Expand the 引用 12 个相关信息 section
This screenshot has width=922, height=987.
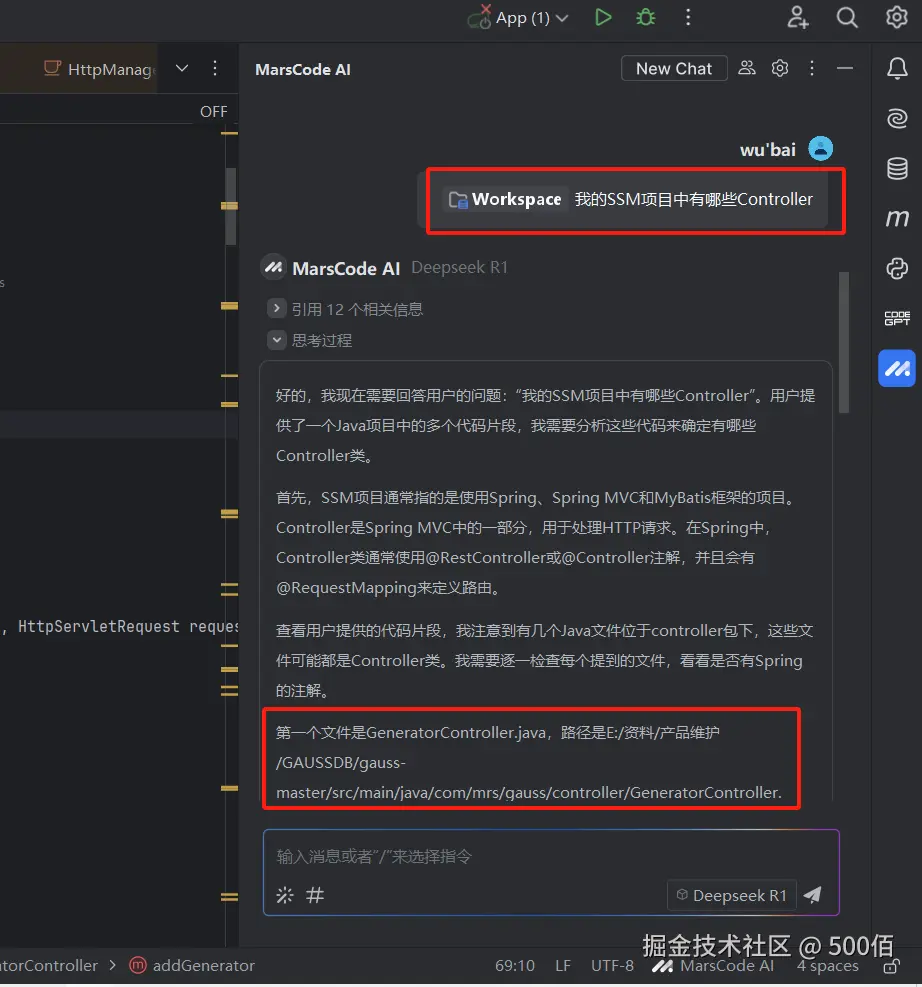pos(277,309)
